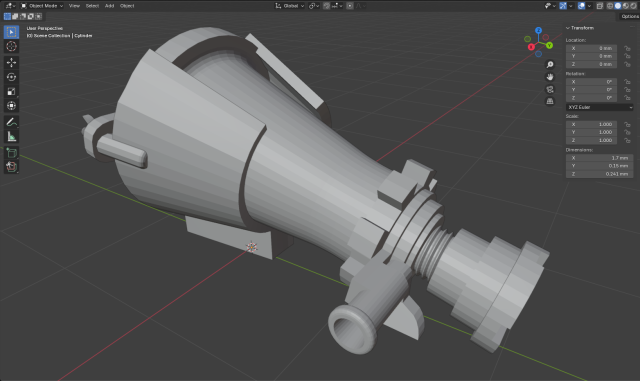Open the editor type dropdown
Image resolution: width=640 pixels, height=381 pixels.
9,6
